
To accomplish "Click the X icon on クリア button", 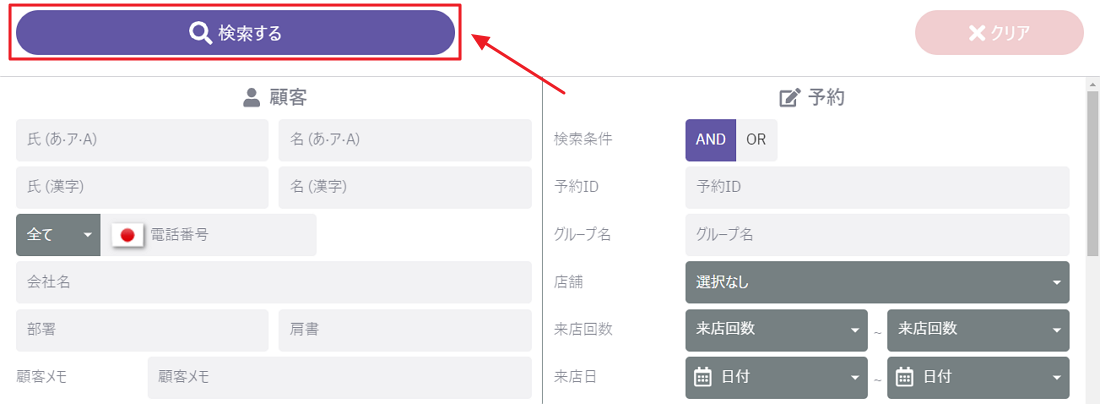I will 977,33.
